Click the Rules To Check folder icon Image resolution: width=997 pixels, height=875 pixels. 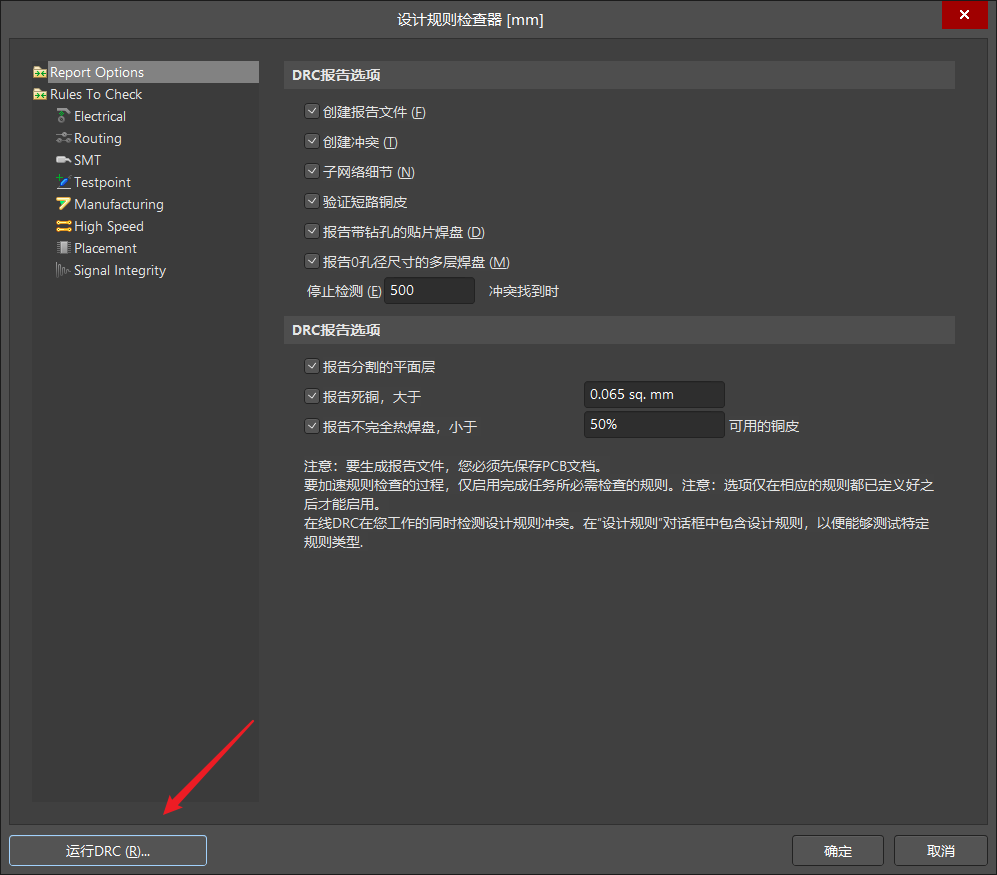tap(40, 94)
